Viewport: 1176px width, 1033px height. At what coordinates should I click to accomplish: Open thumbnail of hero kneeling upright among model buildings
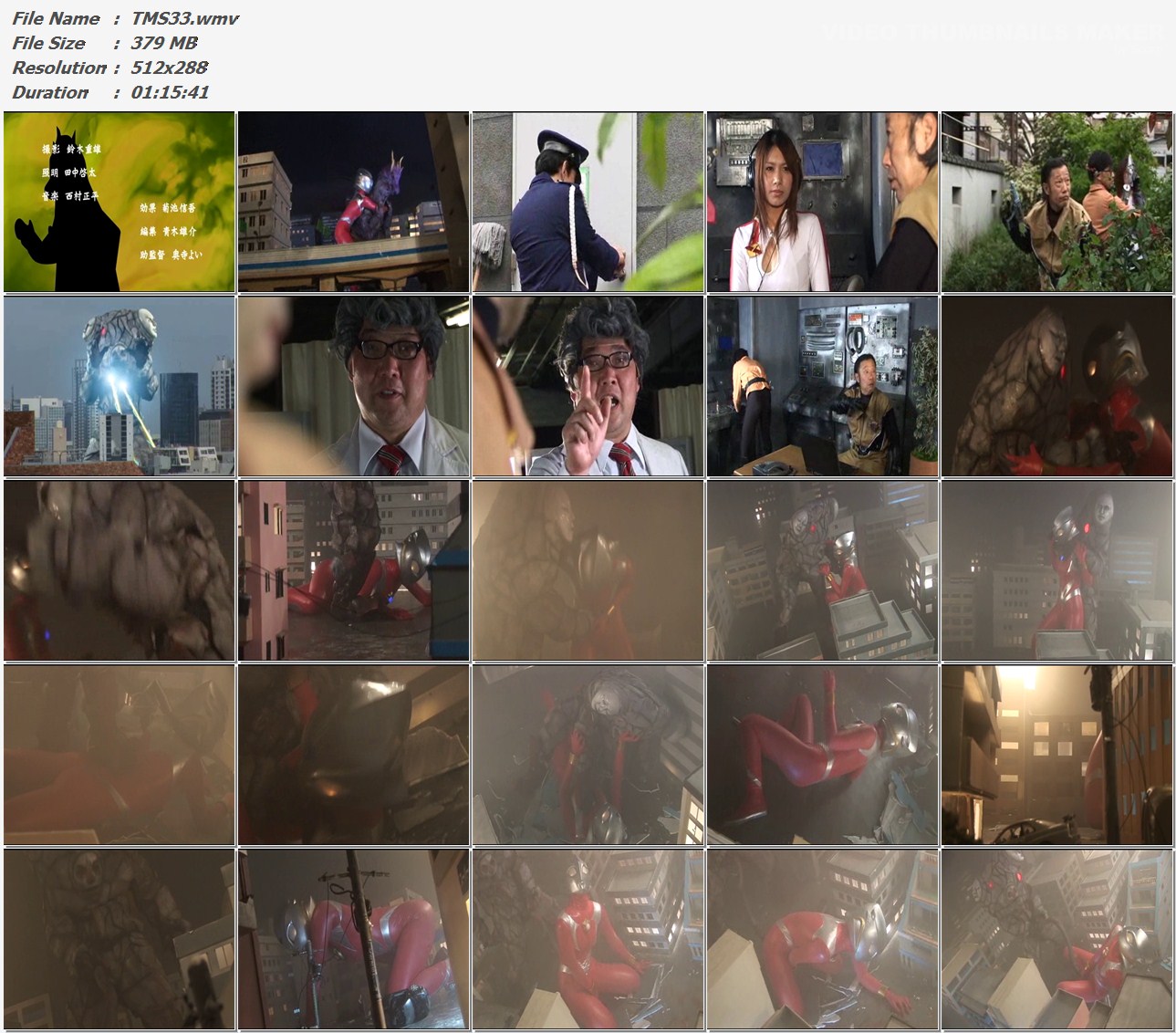(x=588, y=939)
